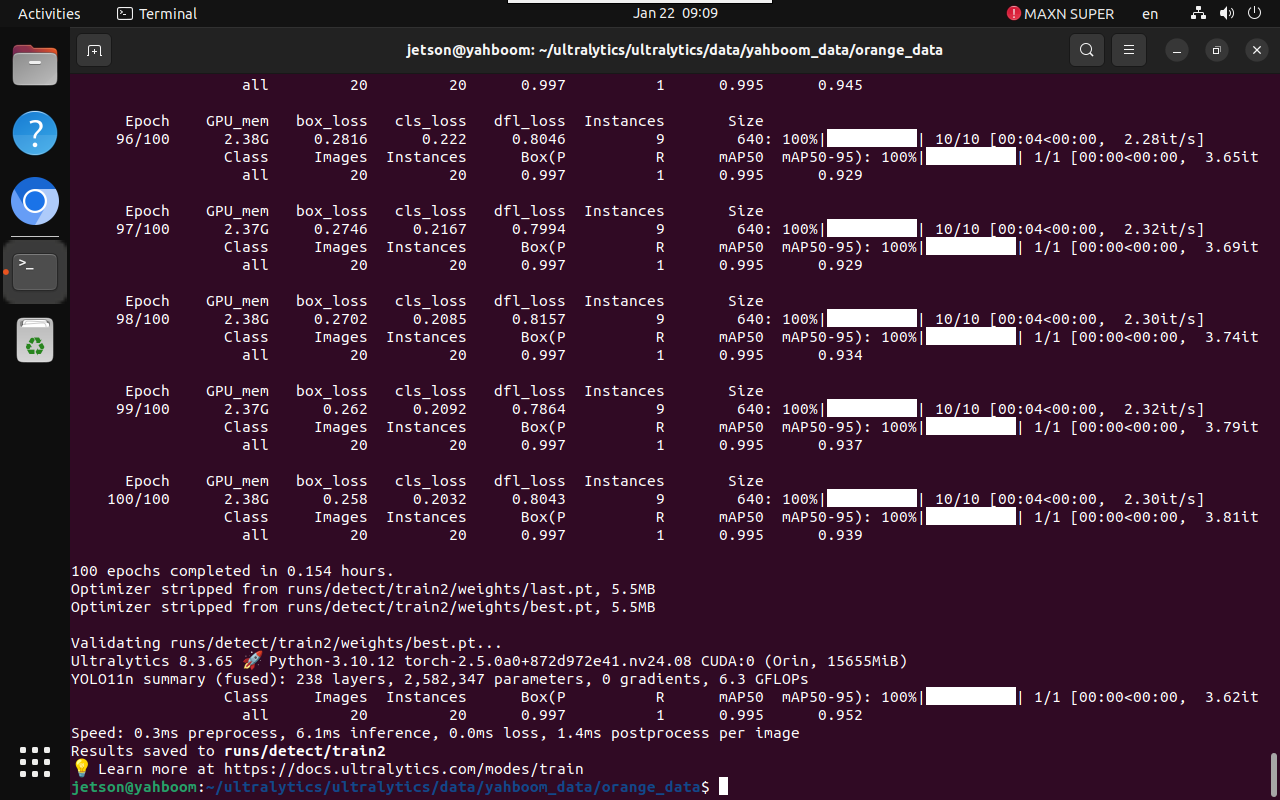This screenshot has width=1280, height=800.
Task: Click the network status icon
Action: click(x=1199, y=14)
